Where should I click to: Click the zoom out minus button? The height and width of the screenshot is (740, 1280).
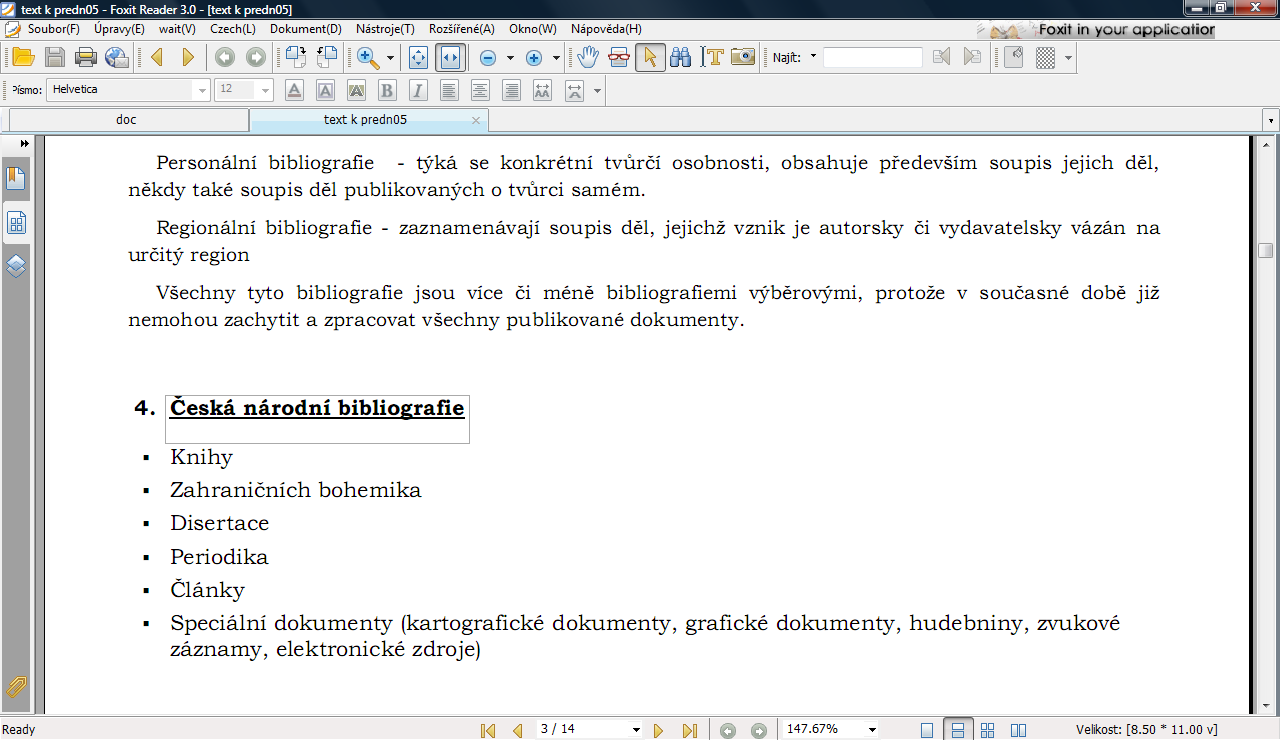pos(488,58)
